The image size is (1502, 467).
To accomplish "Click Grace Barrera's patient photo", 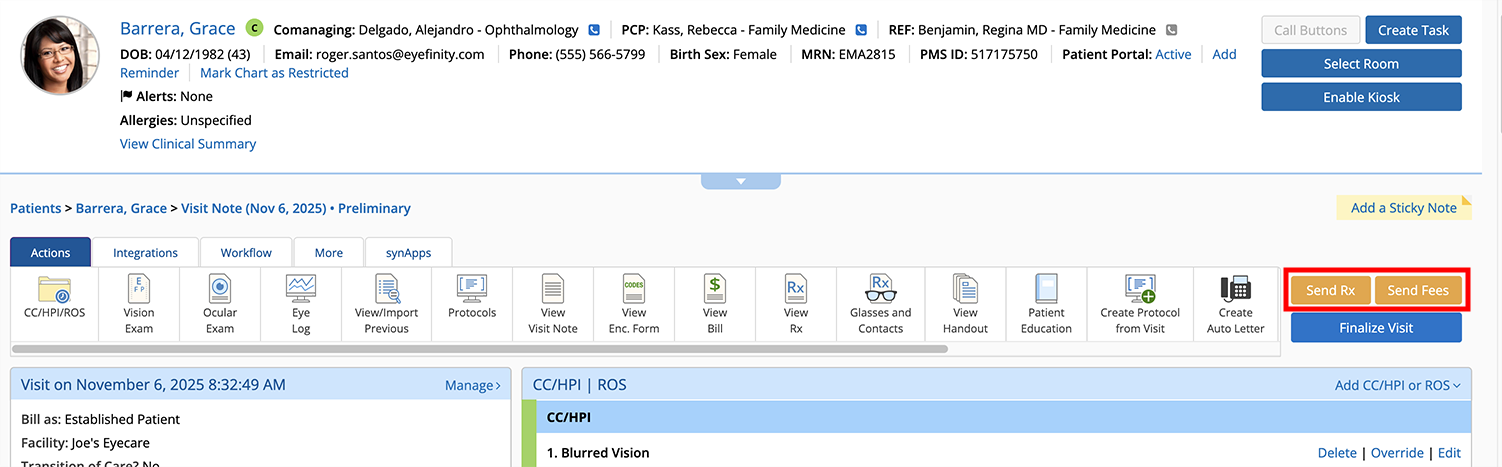I will tap(60, 55).
